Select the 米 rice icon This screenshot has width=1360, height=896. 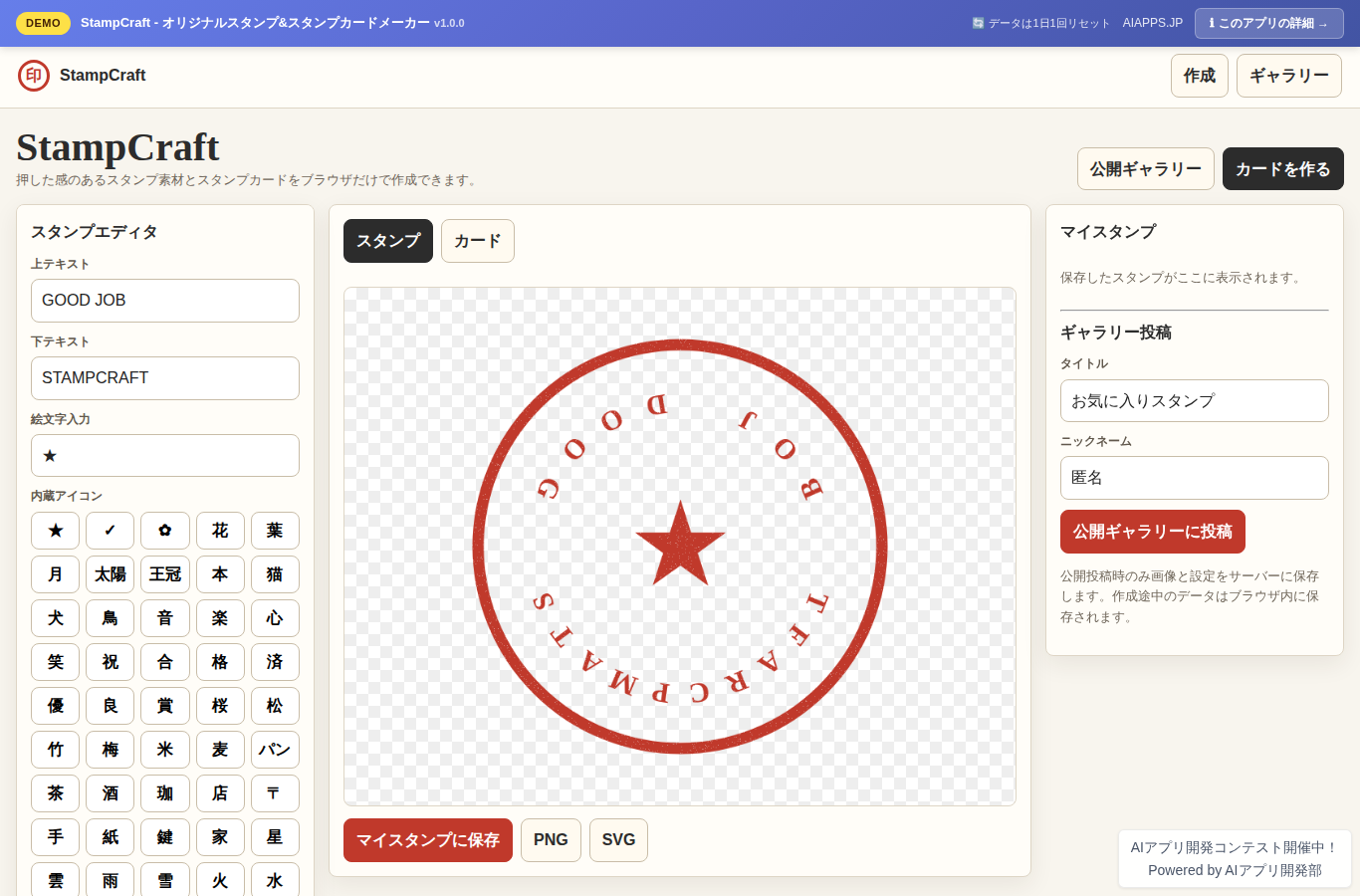pyautogui.click(x=165, y=750)
